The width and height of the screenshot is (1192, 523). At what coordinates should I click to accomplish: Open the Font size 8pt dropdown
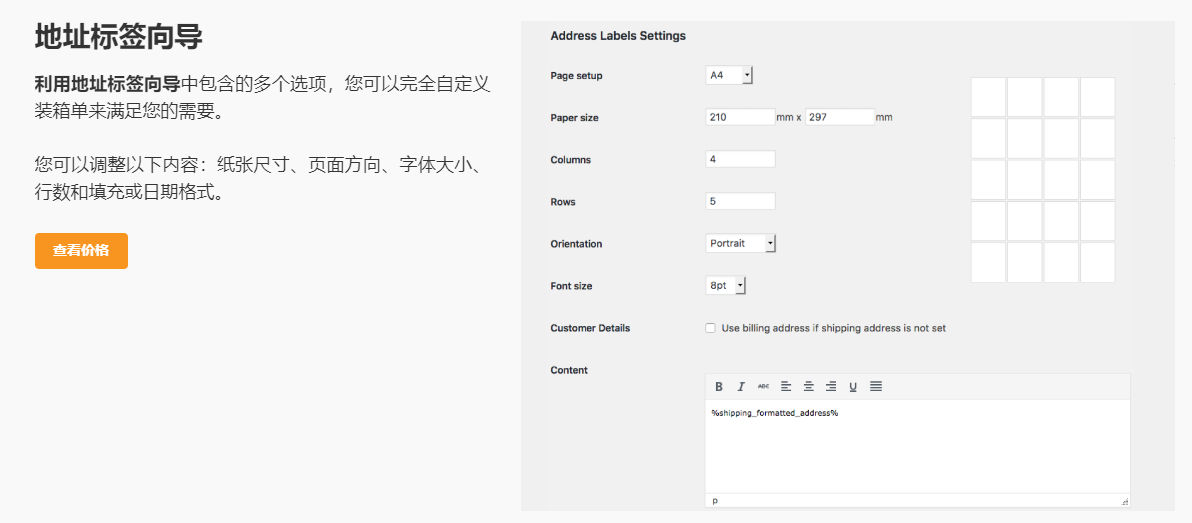(x=726, y=286)
